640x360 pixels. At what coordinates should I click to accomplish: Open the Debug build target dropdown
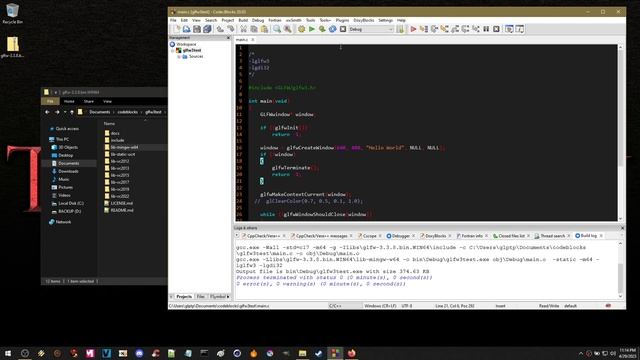pyautogui.click(x=371, y=29)
